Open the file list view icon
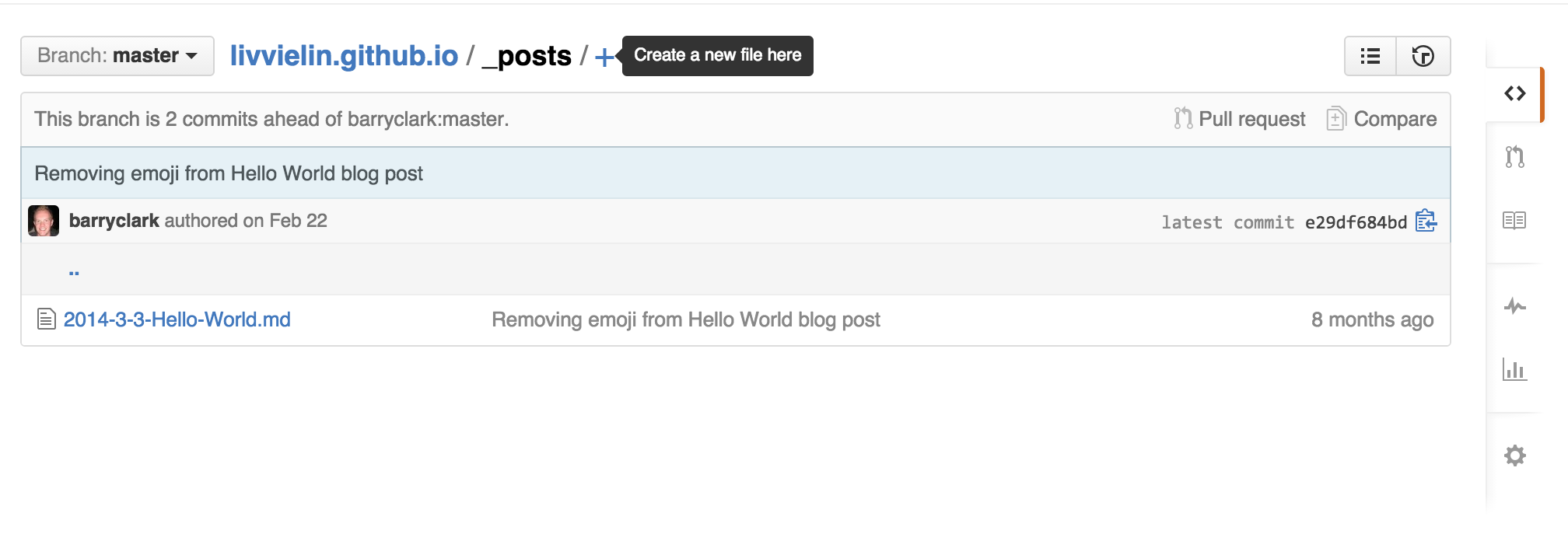 pos(1370,56)
